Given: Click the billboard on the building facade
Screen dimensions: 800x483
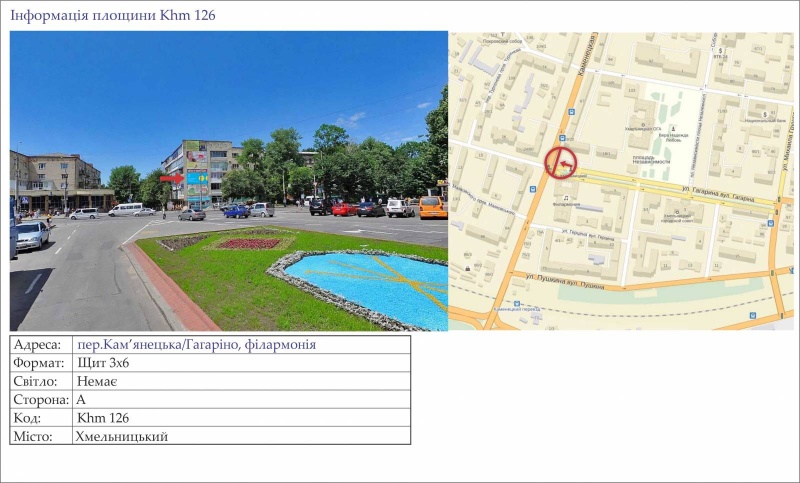Looking at the screenshot, I should [x=197, y=175].
